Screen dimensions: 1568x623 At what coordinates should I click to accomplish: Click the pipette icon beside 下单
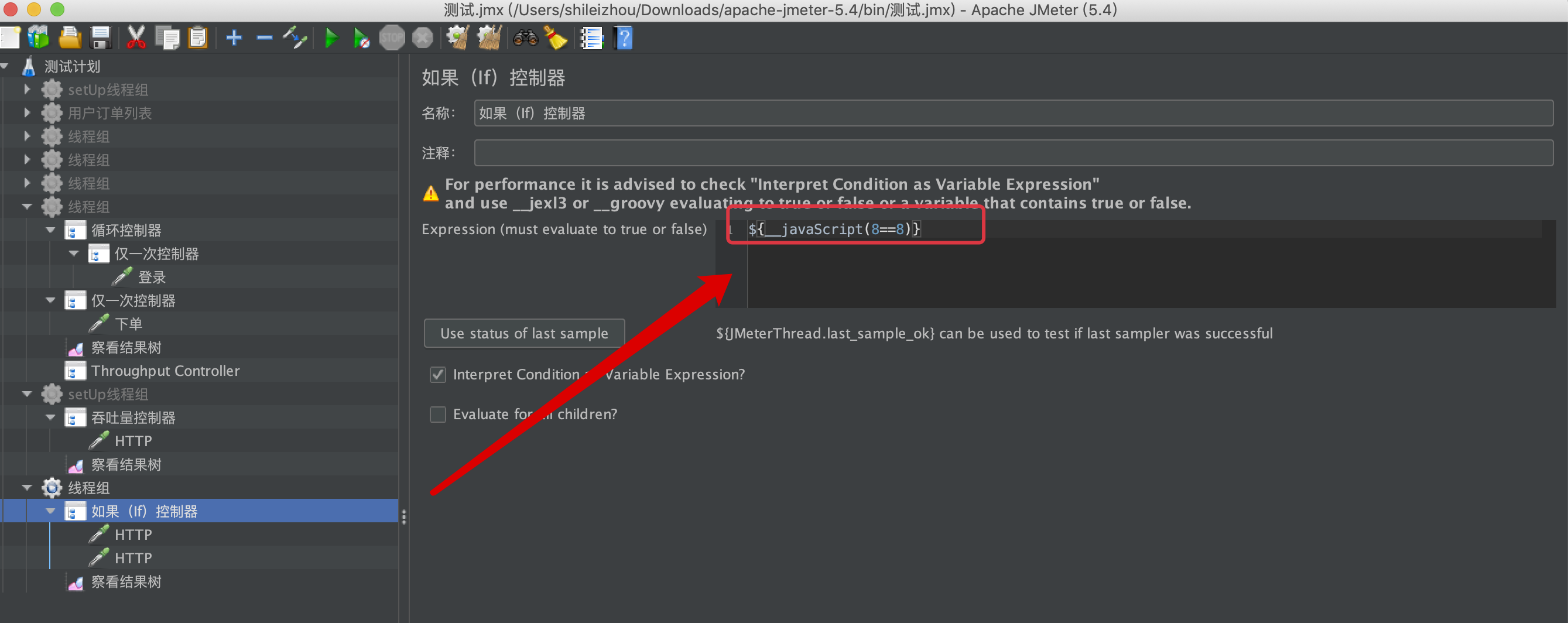point(99,323)
